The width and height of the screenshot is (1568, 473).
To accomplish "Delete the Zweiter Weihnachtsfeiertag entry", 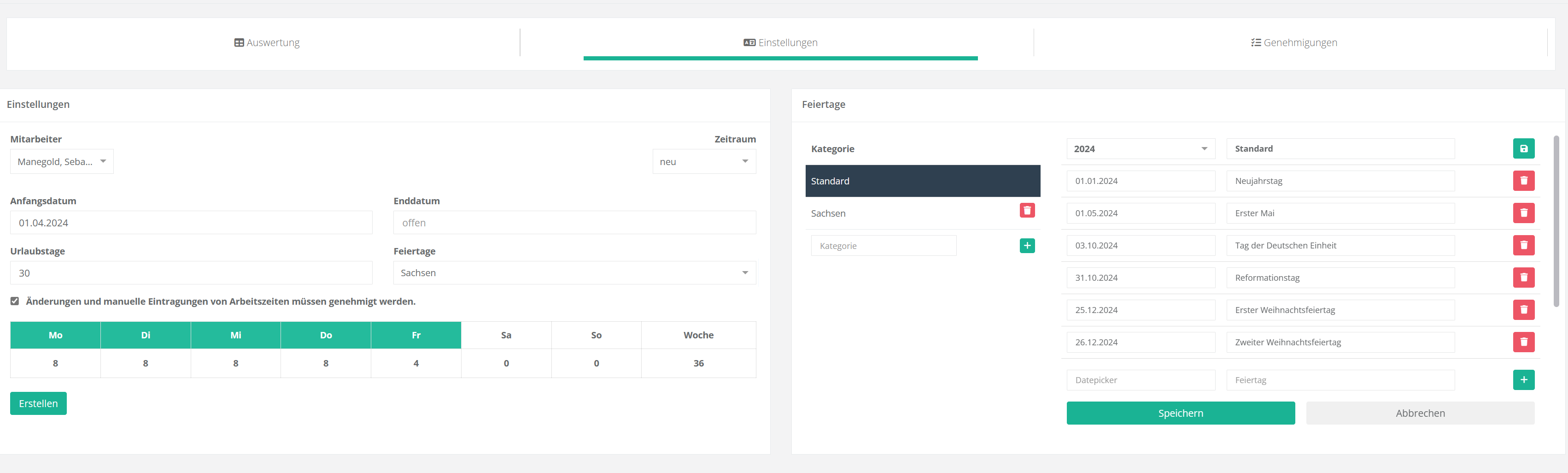I will coord(1523,343).
